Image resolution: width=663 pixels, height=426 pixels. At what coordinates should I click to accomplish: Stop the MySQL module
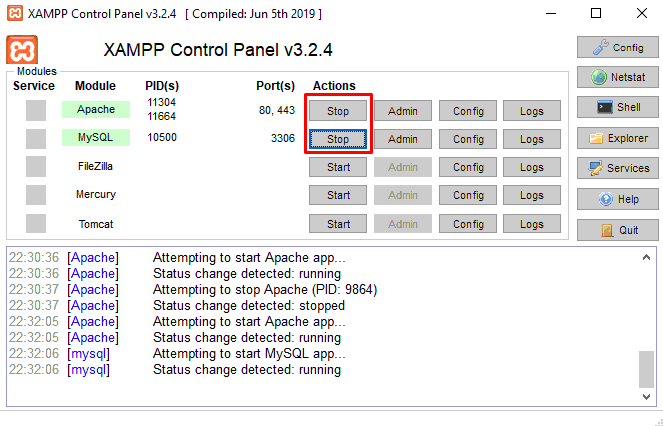point(338,139)
